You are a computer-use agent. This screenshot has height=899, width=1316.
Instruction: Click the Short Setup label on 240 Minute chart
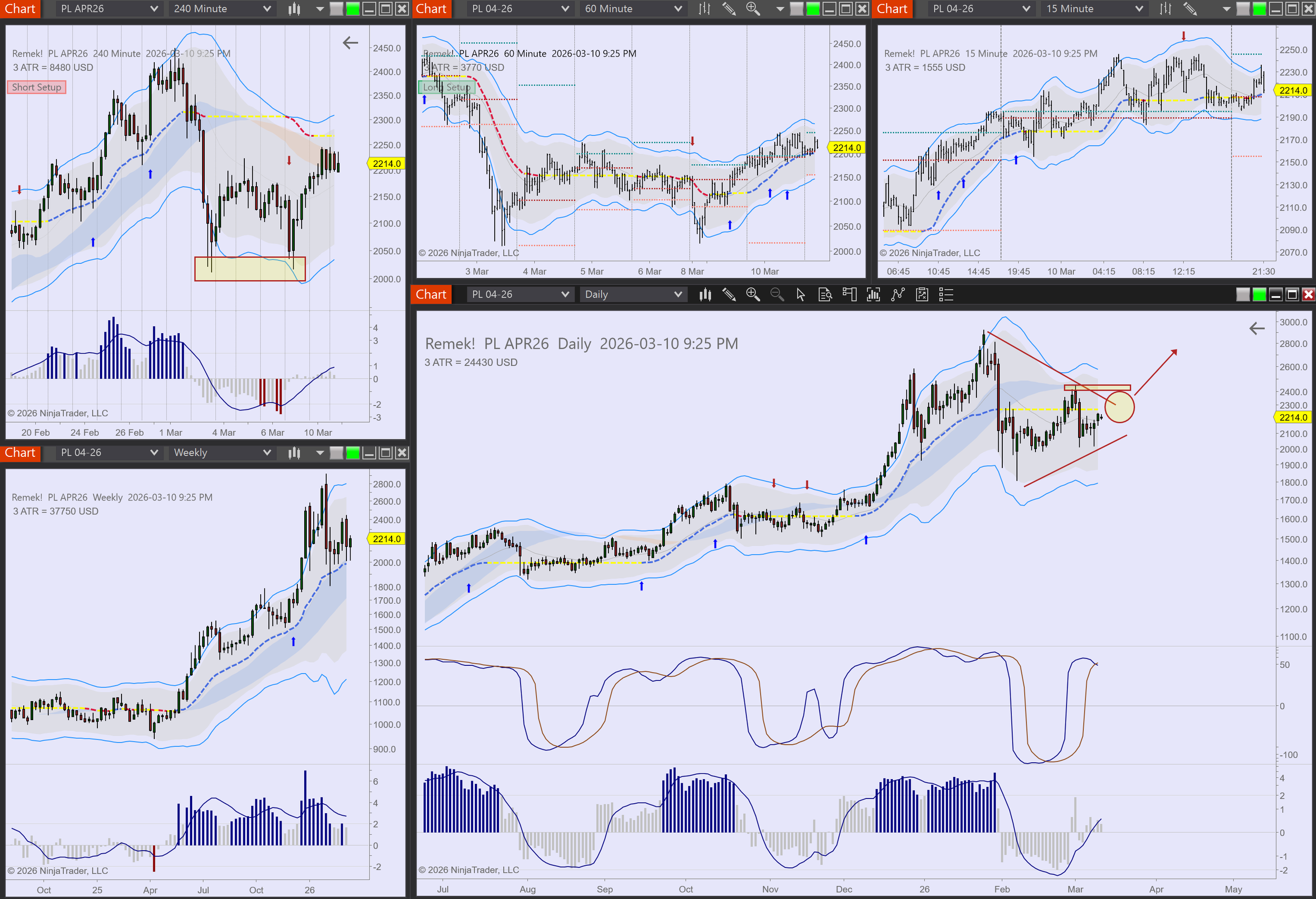(36, 87)
